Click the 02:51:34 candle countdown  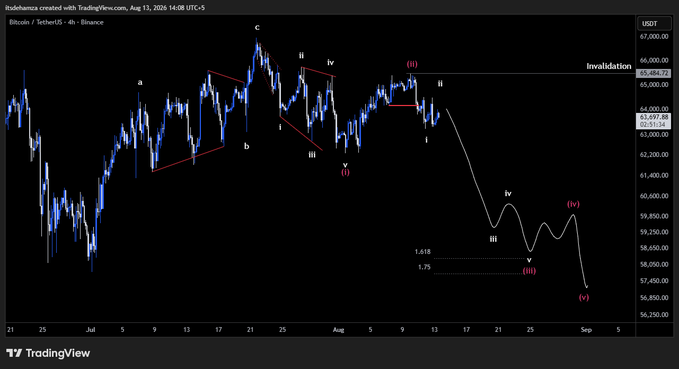click(653, 125)
